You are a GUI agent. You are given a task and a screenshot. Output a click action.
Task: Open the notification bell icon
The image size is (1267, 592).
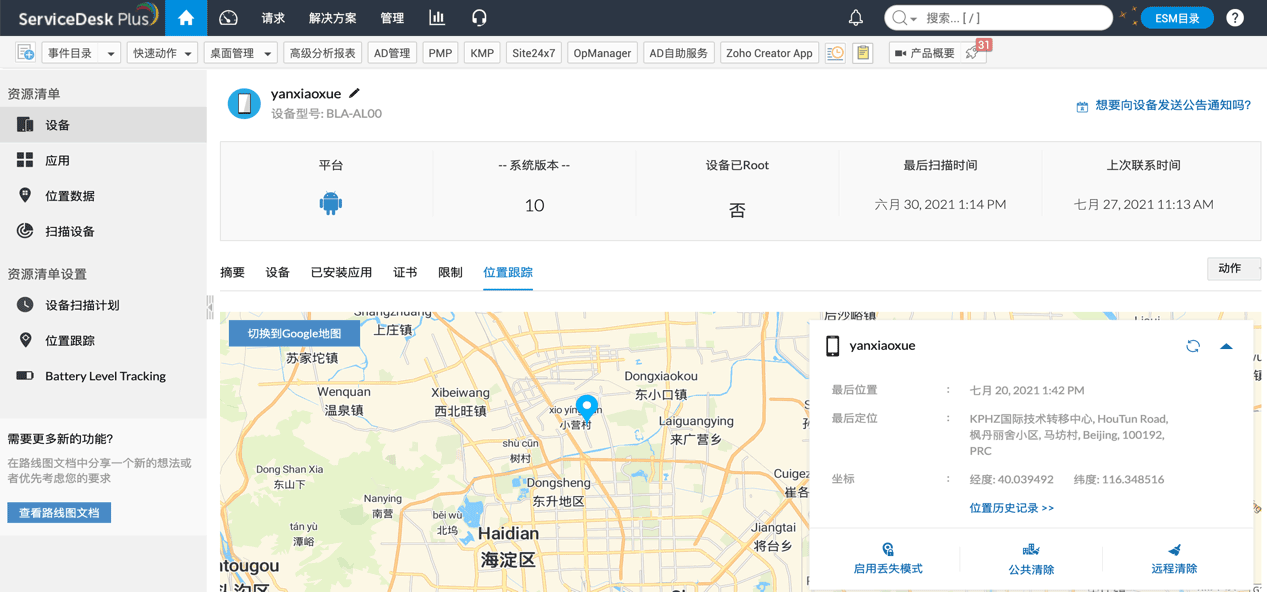(x=855, y=17)
